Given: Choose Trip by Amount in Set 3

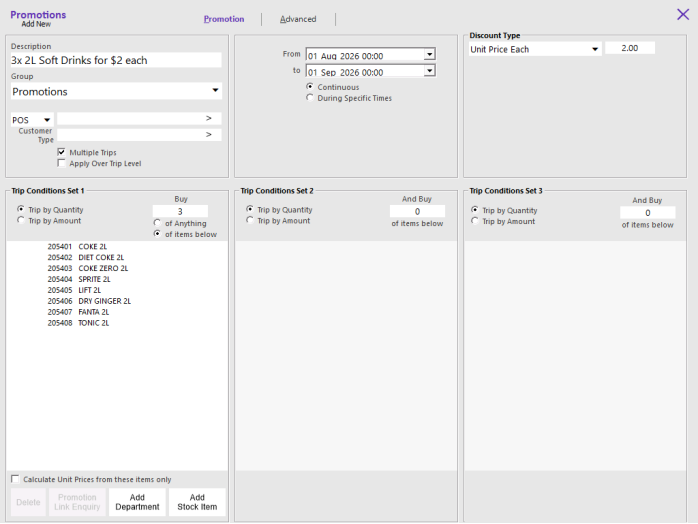Looking at the screenshot, I should click(475, 221).
